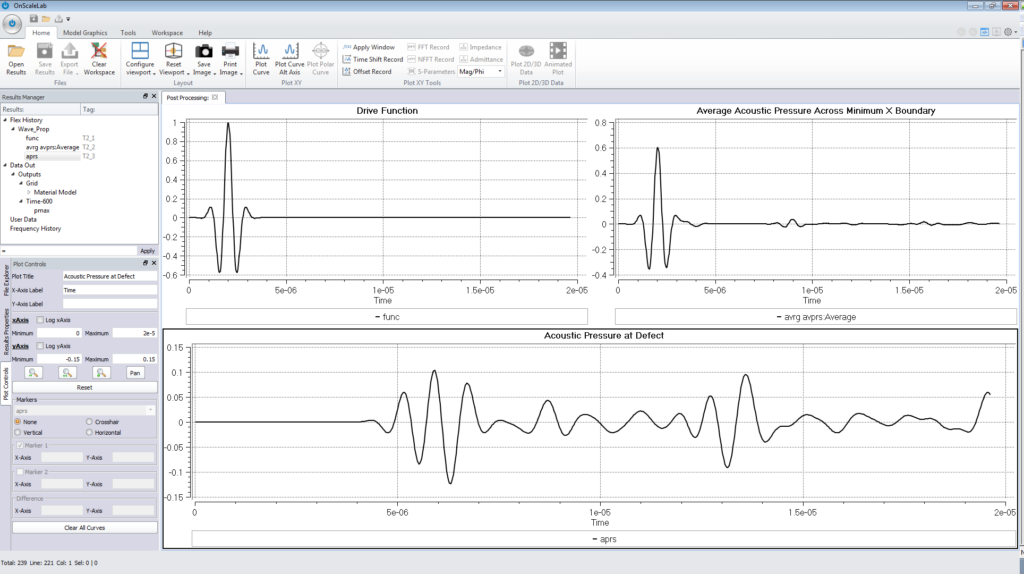Switch to the Model Graphics ribbon tab
The image size is (1024, 574).
pyautogui.click(x=85, y=33)
